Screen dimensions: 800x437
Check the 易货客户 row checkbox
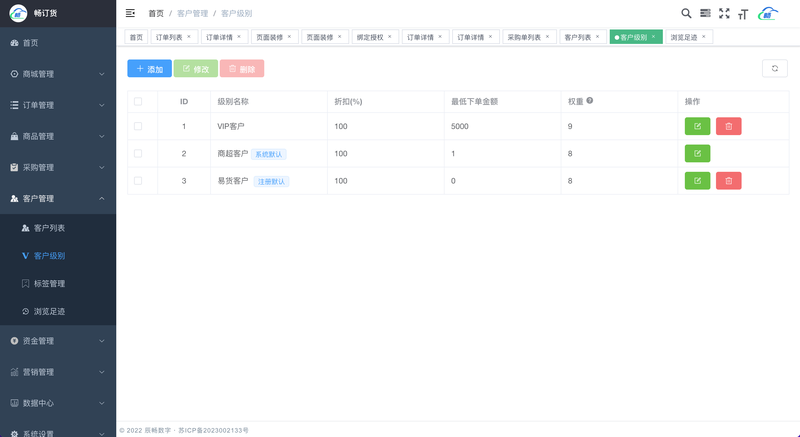click(138, 181)
